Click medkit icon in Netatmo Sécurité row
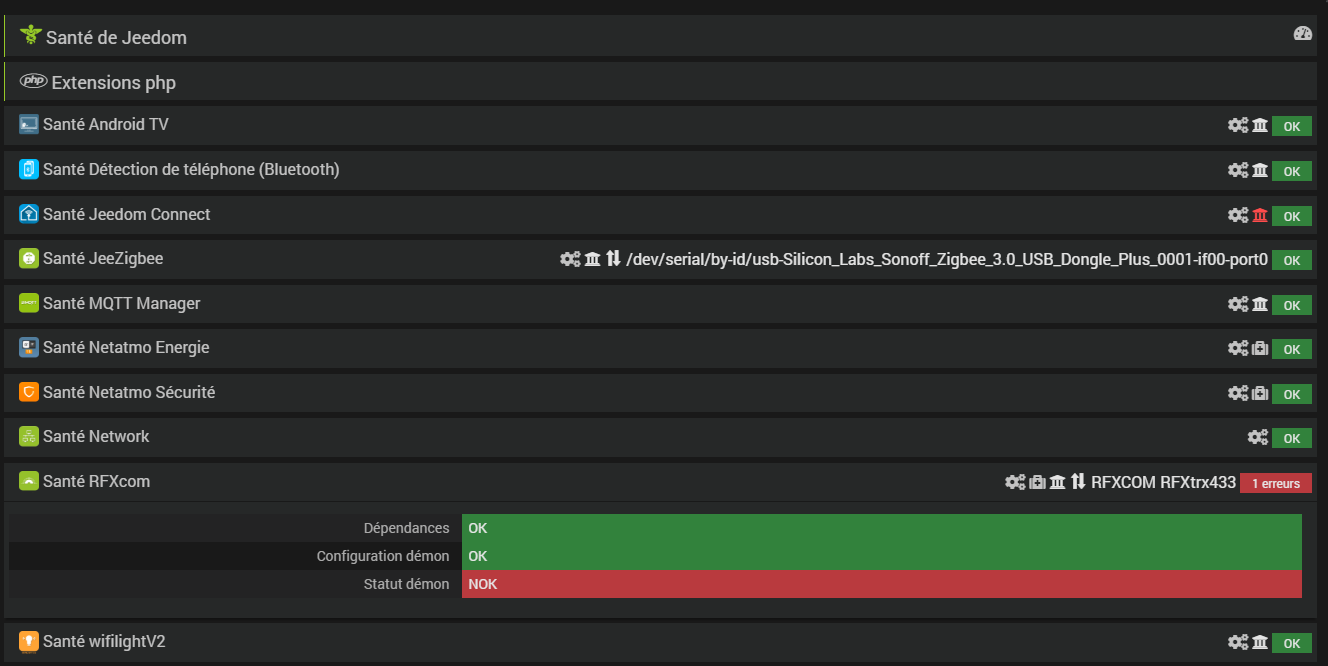The width and height of the screenshot is (1328, 666). pos(1260,393)
